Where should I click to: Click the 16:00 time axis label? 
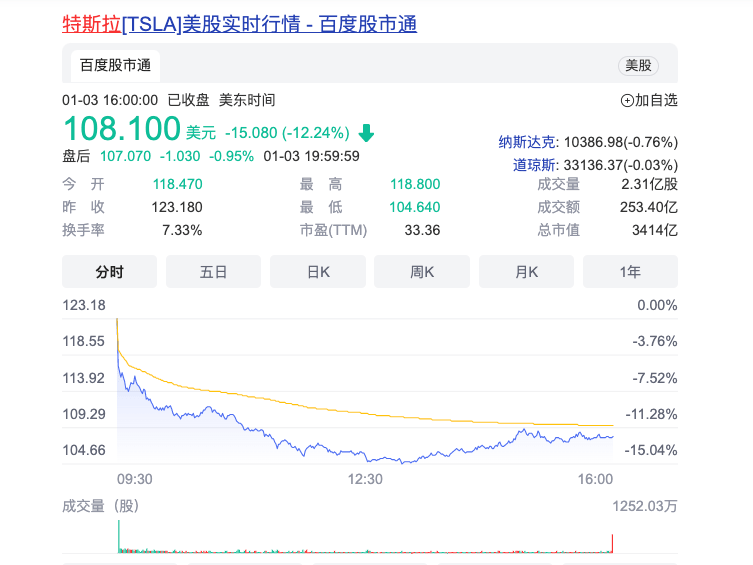tap(595, 479)
